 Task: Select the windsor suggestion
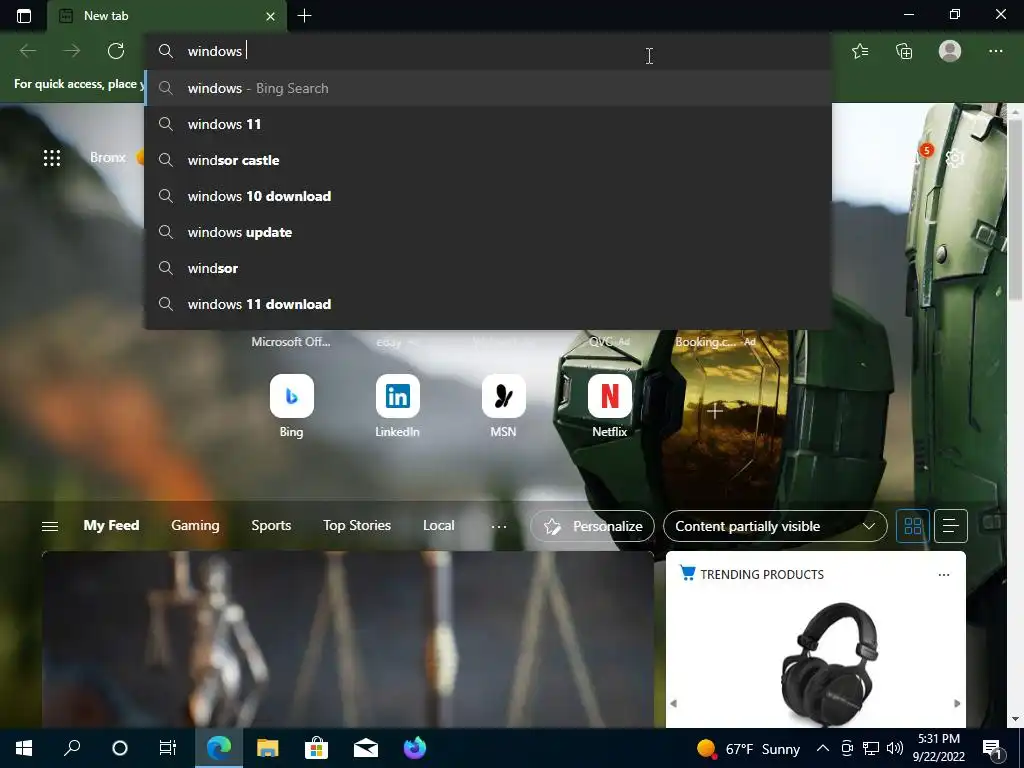coord(487,268)
